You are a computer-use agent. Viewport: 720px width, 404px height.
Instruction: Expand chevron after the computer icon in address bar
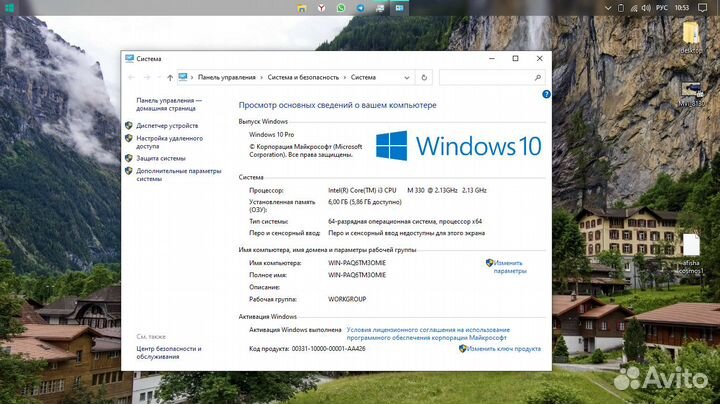click(x=192, y=78)
